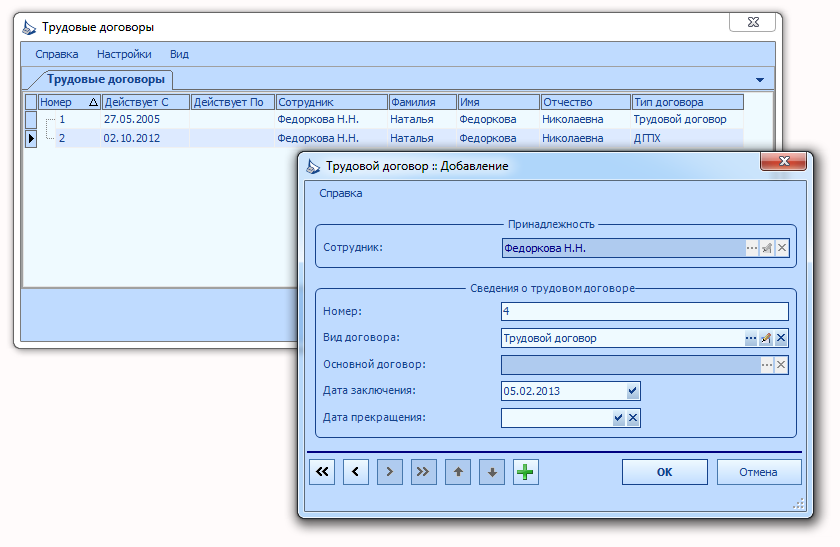The width and height of the screenshot is (840, 547).
Task: Open date picker for Дата заключения
Action: [633, 391]
